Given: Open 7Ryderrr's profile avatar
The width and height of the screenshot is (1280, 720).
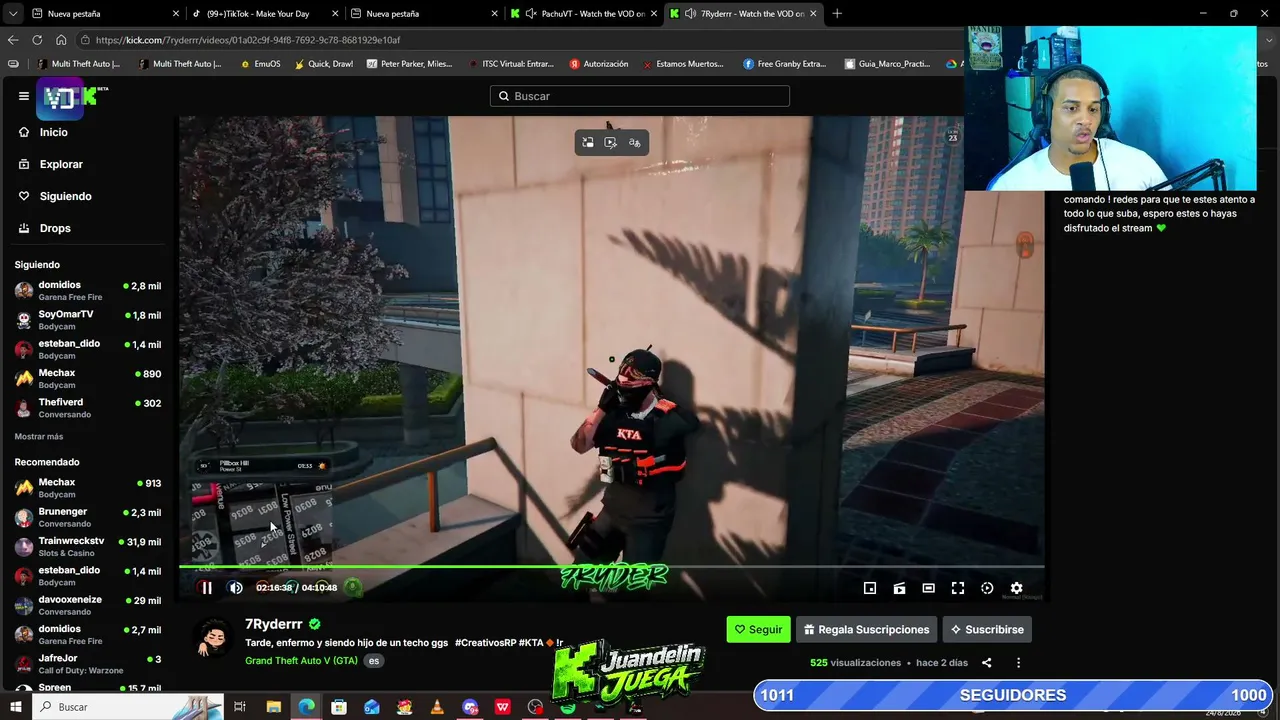Looking at the screenshot, I should [214, 638].
